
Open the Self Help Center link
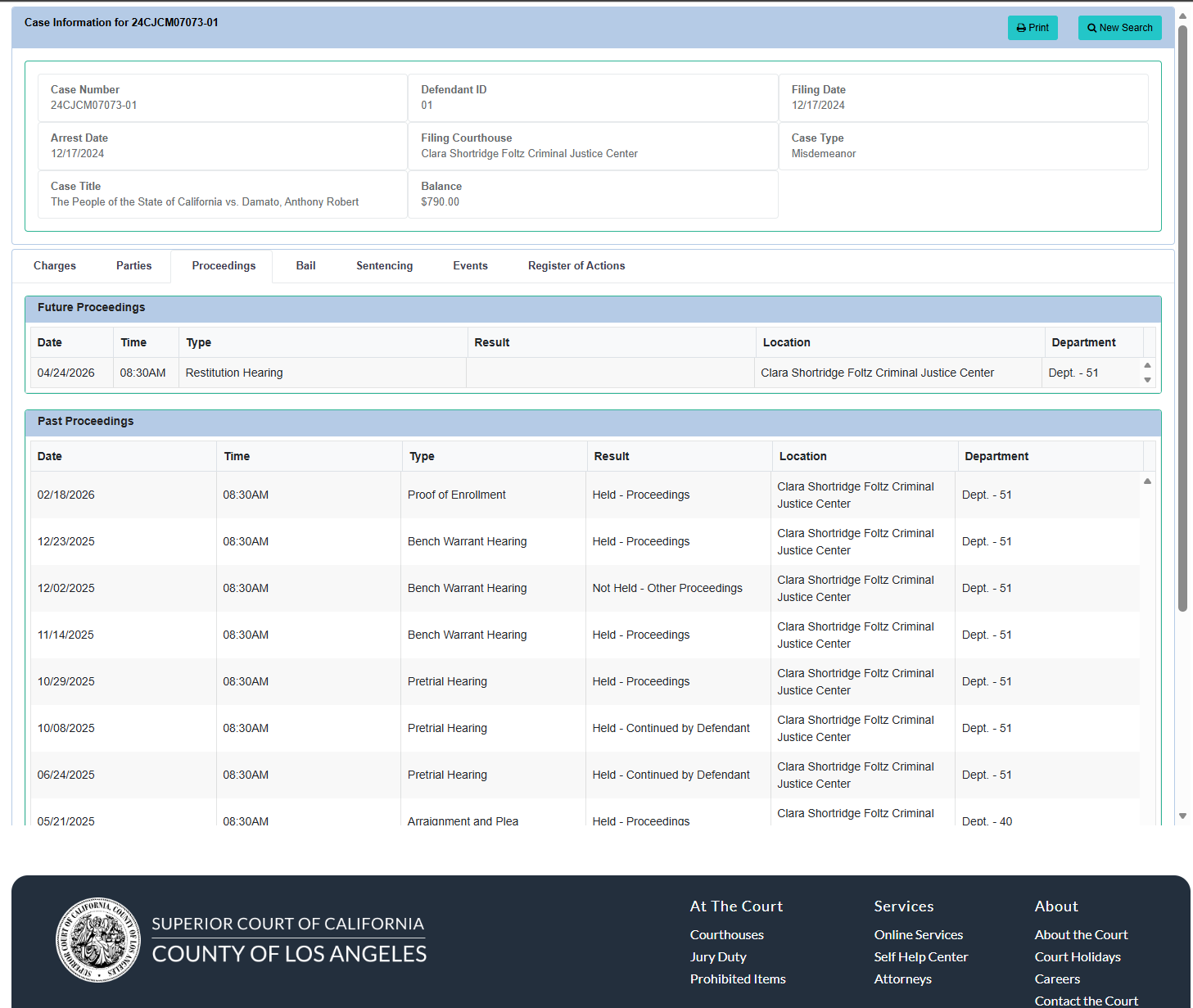click(x=920, y=956)
